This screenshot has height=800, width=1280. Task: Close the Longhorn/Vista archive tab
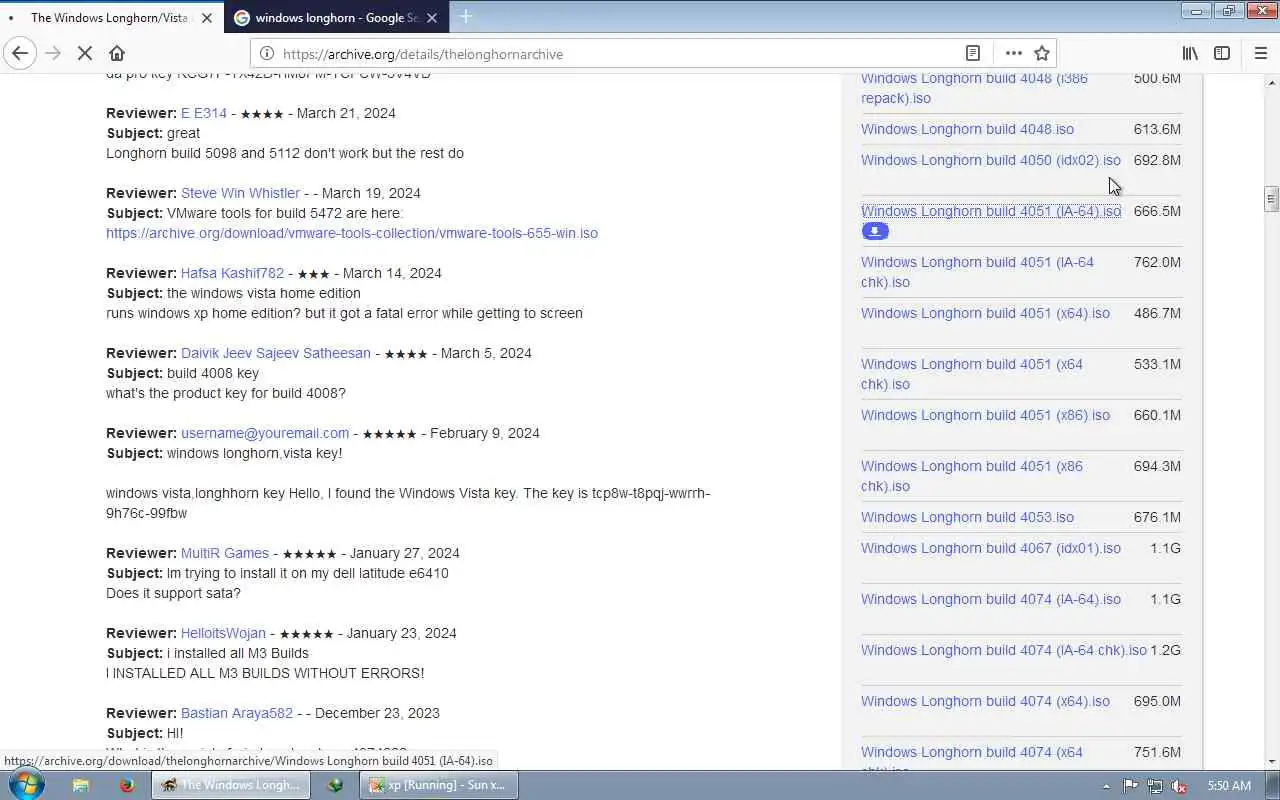(x=207, y=17)
